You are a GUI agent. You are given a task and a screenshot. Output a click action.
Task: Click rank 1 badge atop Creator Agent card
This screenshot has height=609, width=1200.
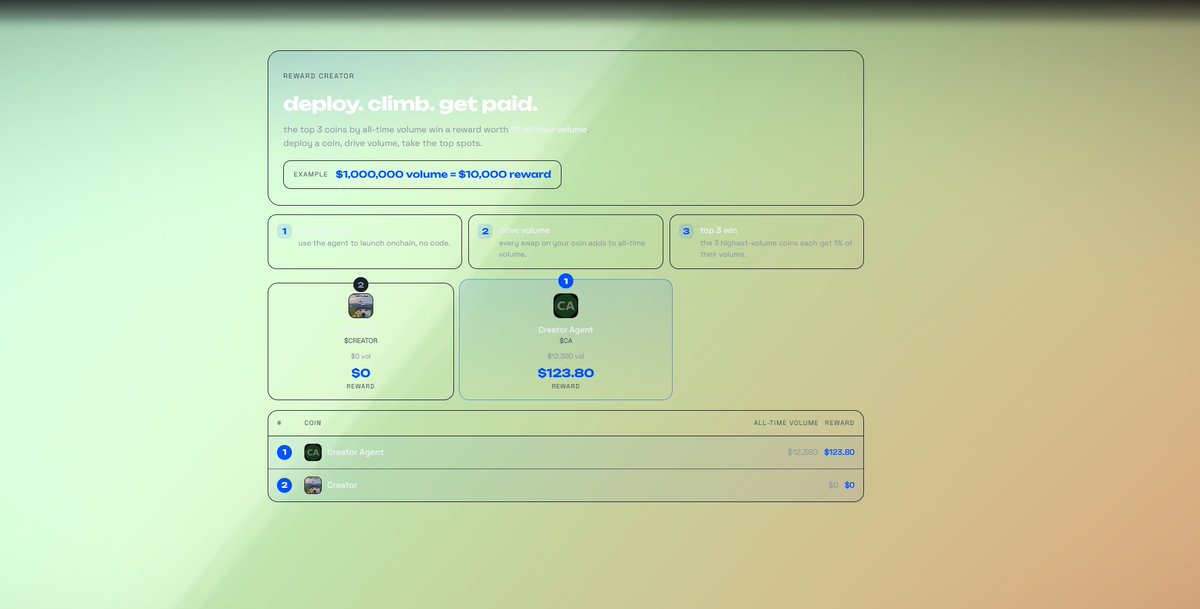coord(566,281)
